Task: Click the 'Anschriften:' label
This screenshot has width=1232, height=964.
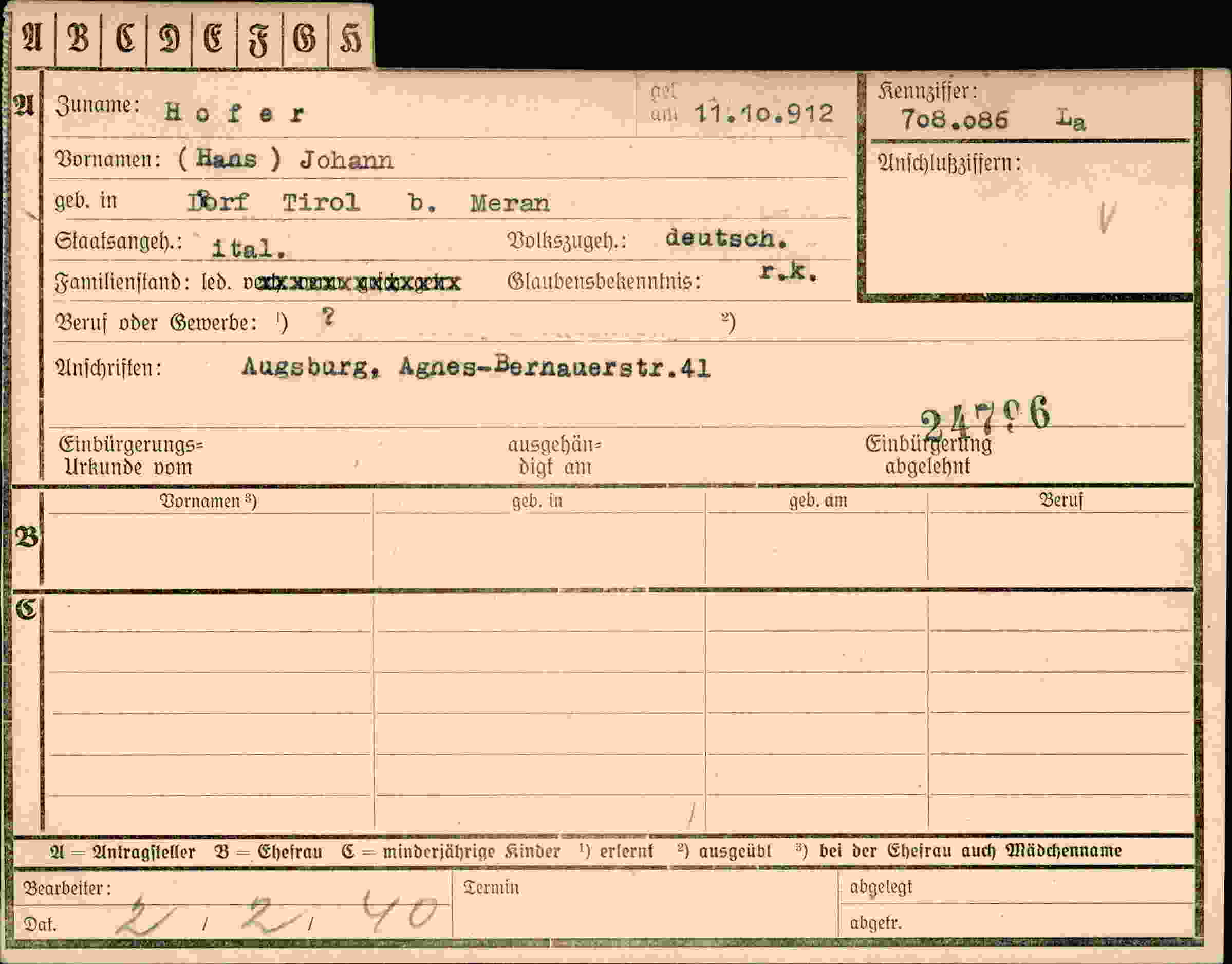Action: tap(108, 368)
